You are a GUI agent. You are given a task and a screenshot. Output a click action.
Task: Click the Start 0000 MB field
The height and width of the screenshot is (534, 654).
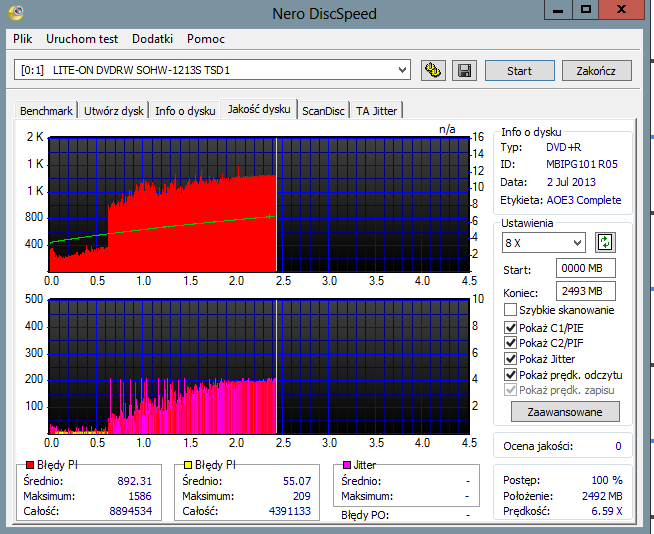586,268
